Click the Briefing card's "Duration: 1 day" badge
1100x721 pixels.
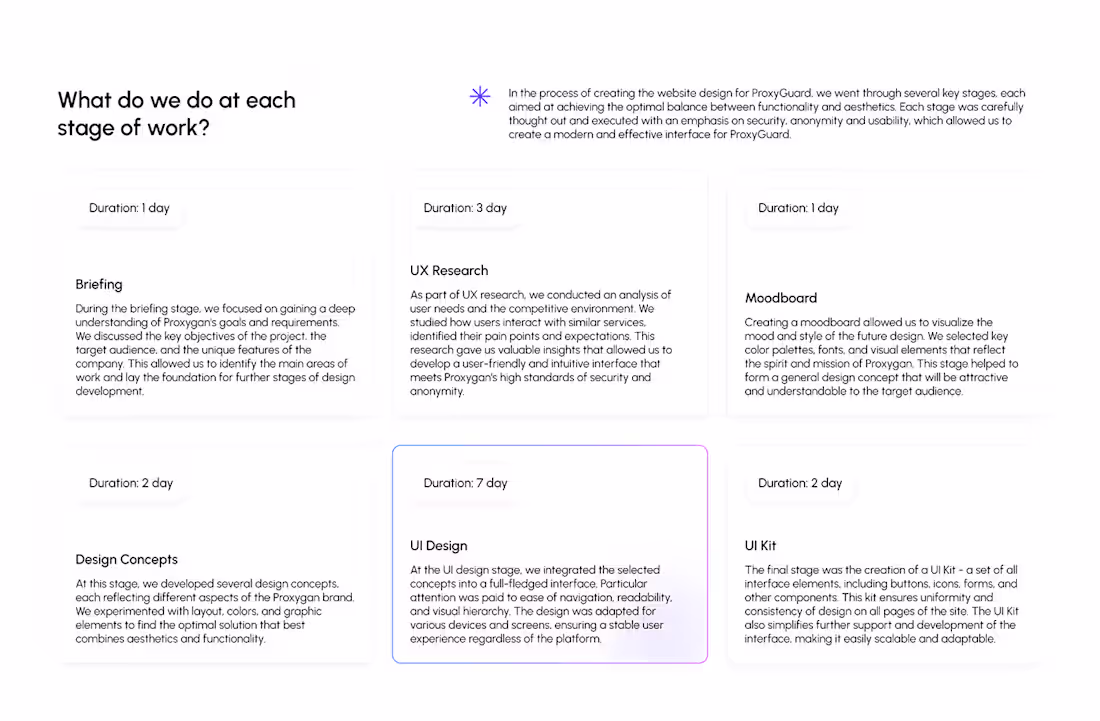129,208
